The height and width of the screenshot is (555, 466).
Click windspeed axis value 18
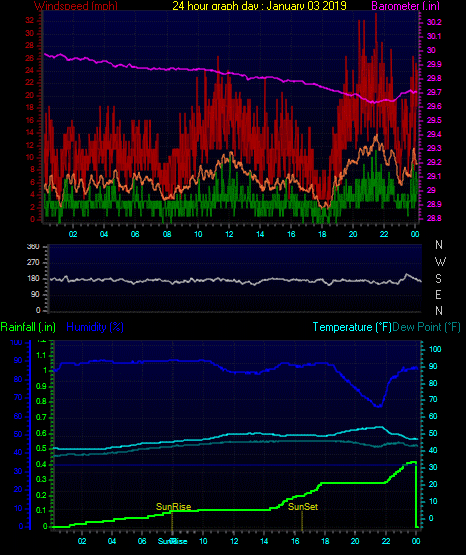30,108
